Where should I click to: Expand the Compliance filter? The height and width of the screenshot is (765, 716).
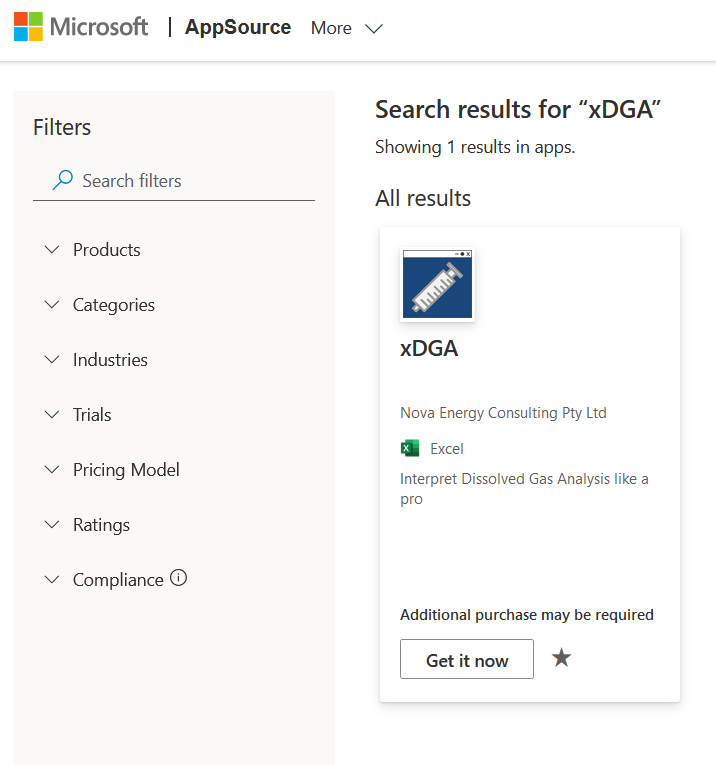pyautogui.click(x=117, y=580)
